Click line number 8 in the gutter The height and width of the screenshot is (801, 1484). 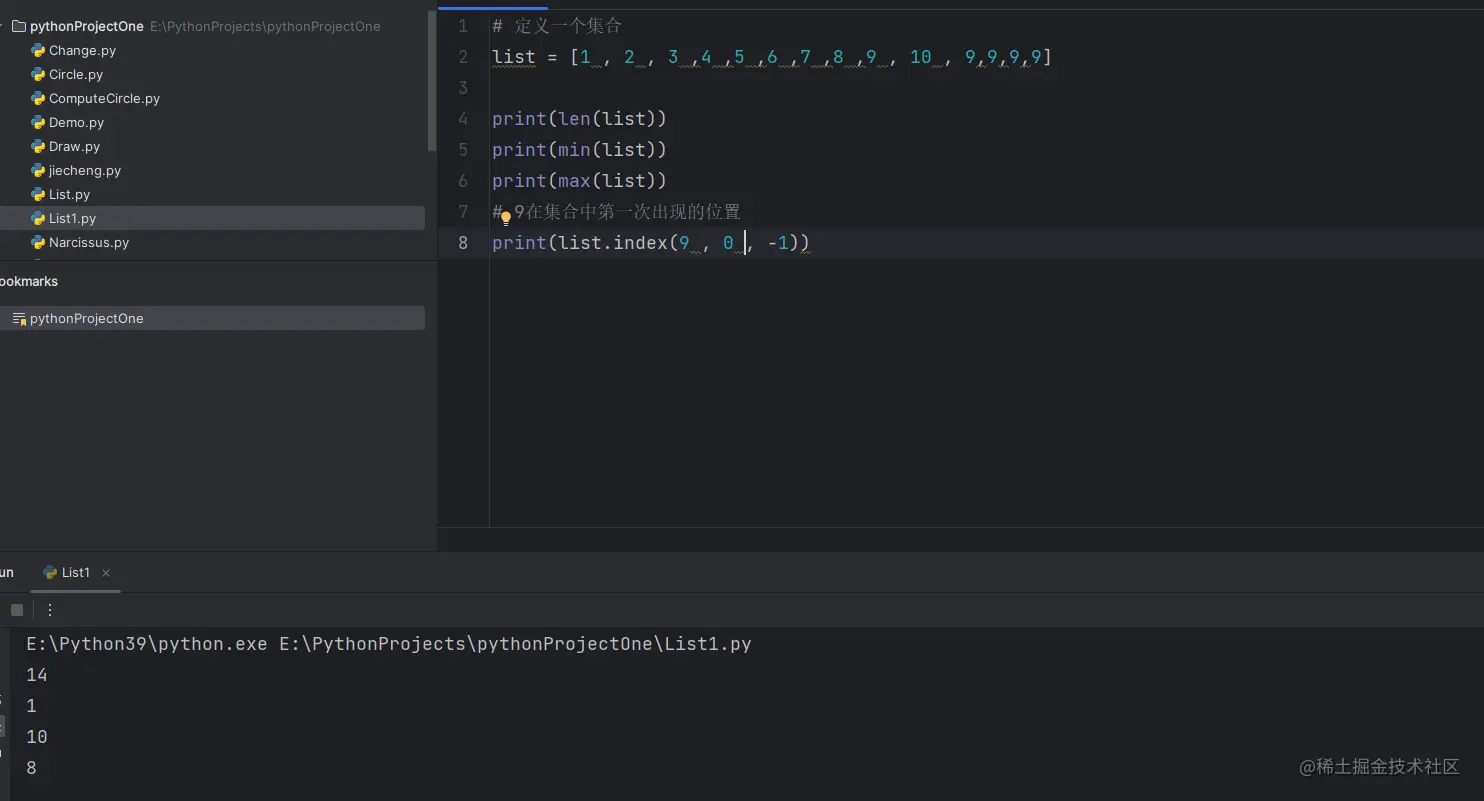(x=463, y=243)
